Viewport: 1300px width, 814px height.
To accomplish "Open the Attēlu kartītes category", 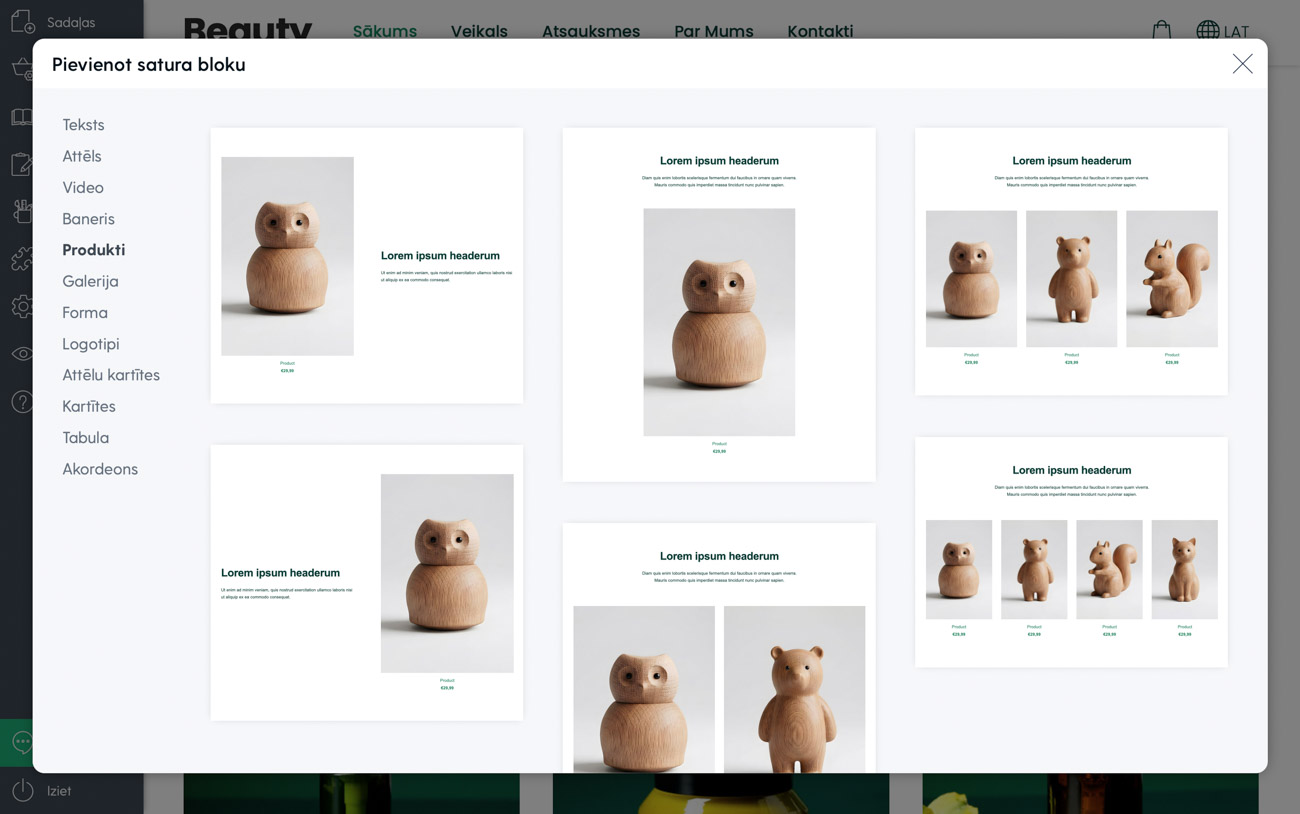I will [x=111, y=375].
